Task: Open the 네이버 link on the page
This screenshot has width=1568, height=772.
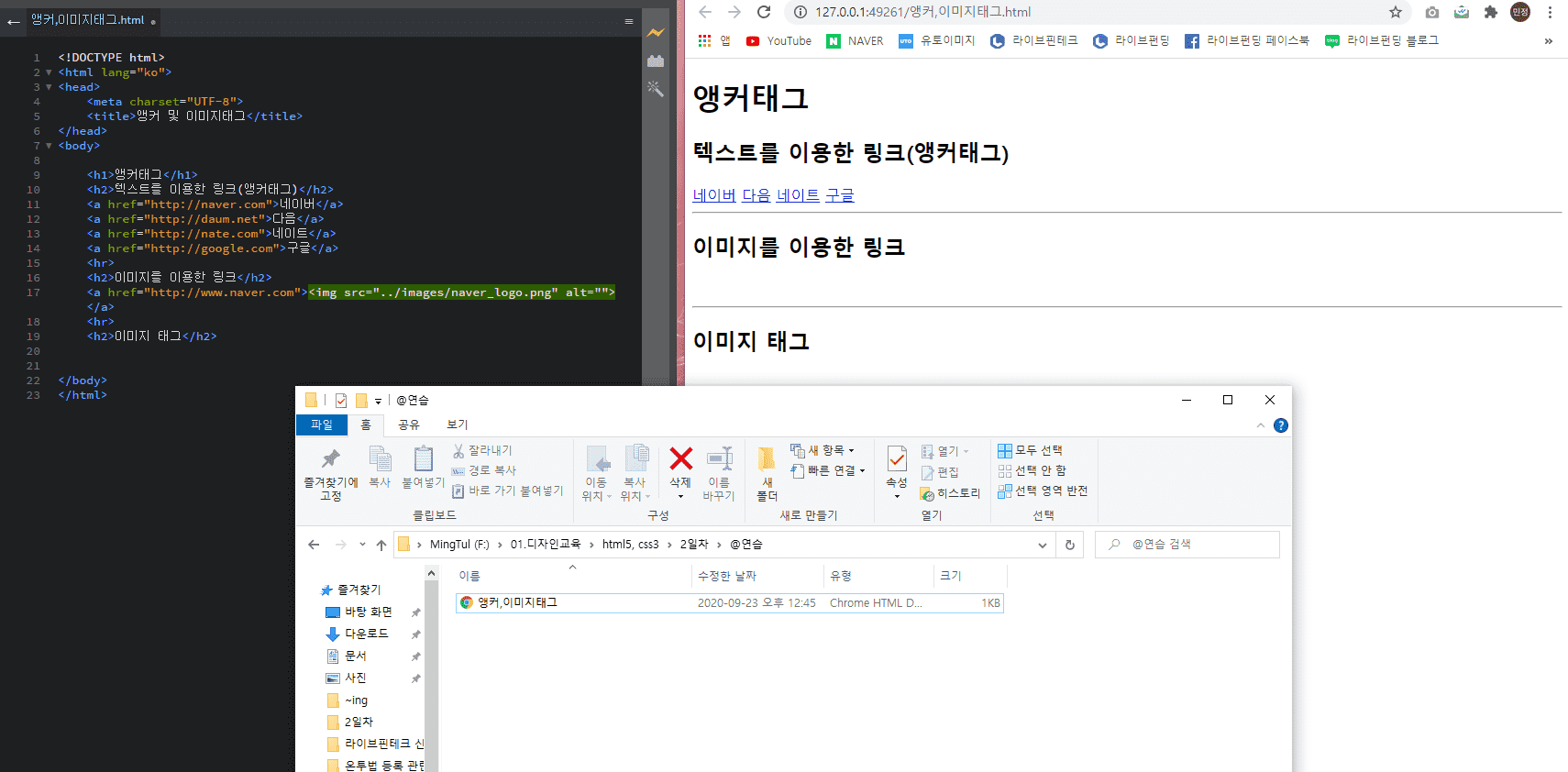Action: pos(714,195)
